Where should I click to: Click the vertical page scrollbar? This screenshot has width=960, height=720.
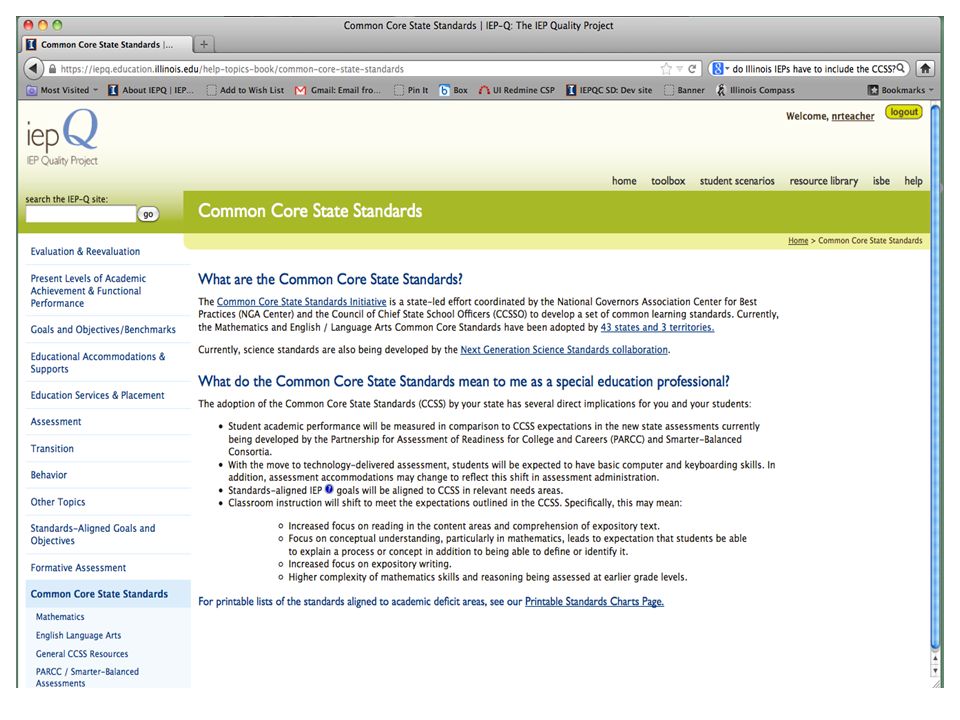click(x=935, y=377)
